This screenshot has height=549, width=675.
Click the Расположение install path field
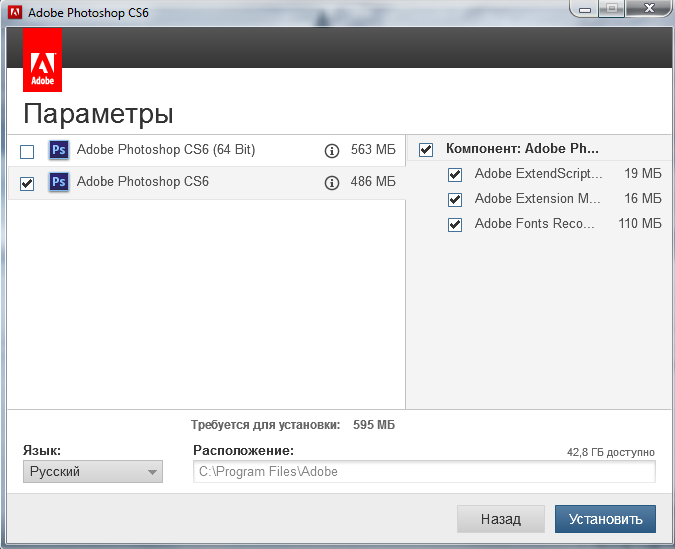[x=424, y=472]
